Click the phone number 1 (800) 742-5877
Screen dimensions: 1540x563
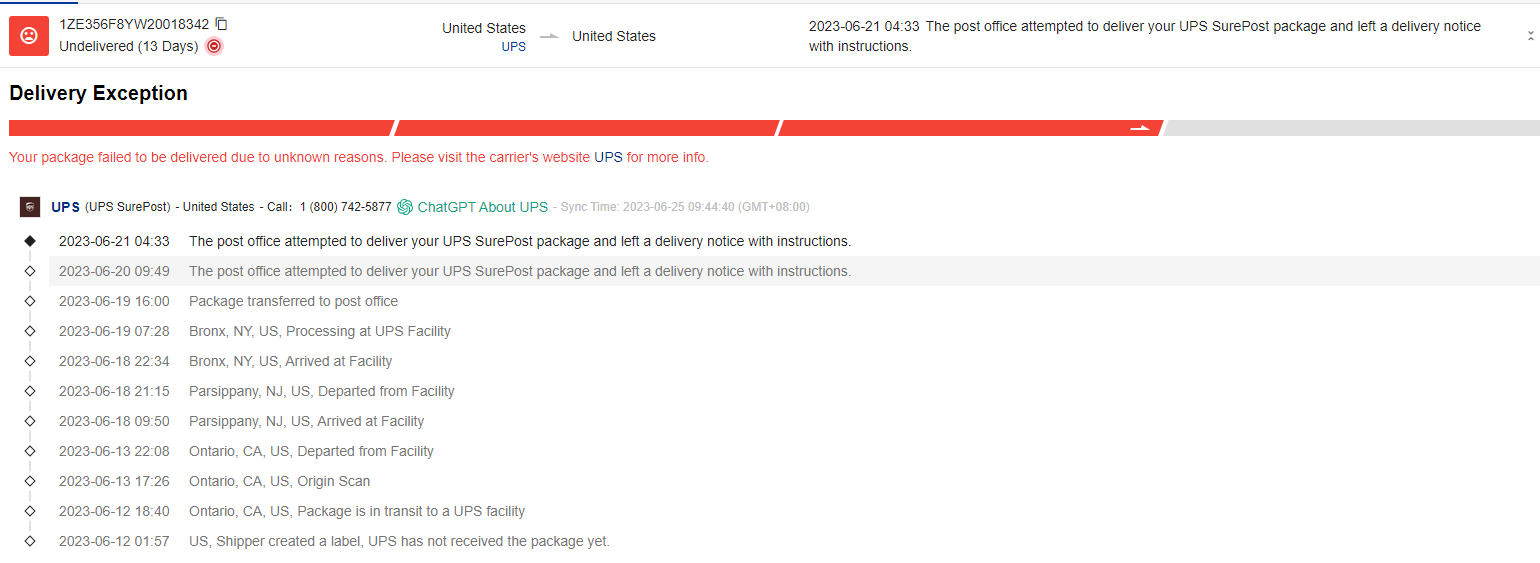click(345, 207)
